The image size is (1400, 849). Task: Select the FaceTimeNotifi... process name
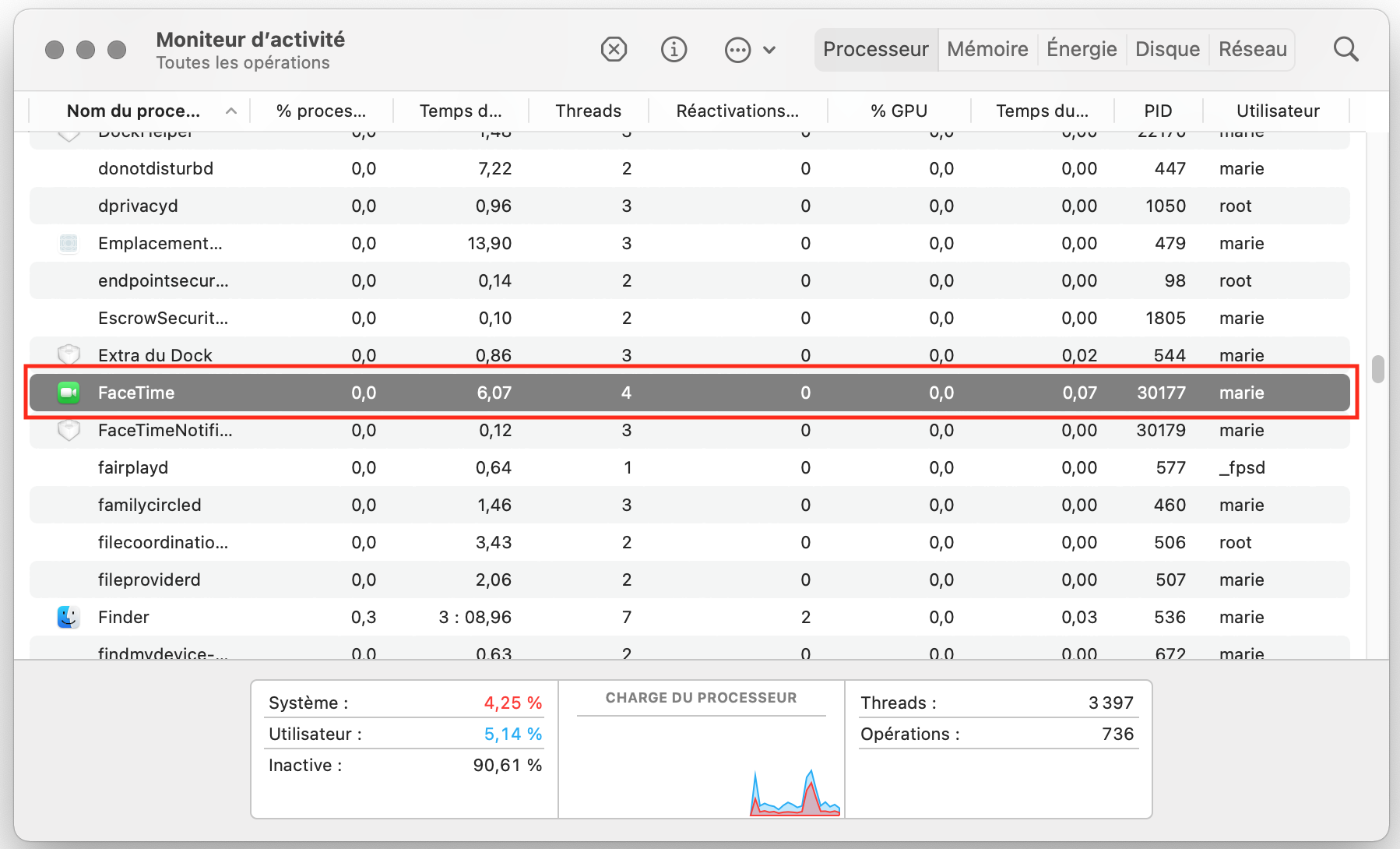pos(165,430)
